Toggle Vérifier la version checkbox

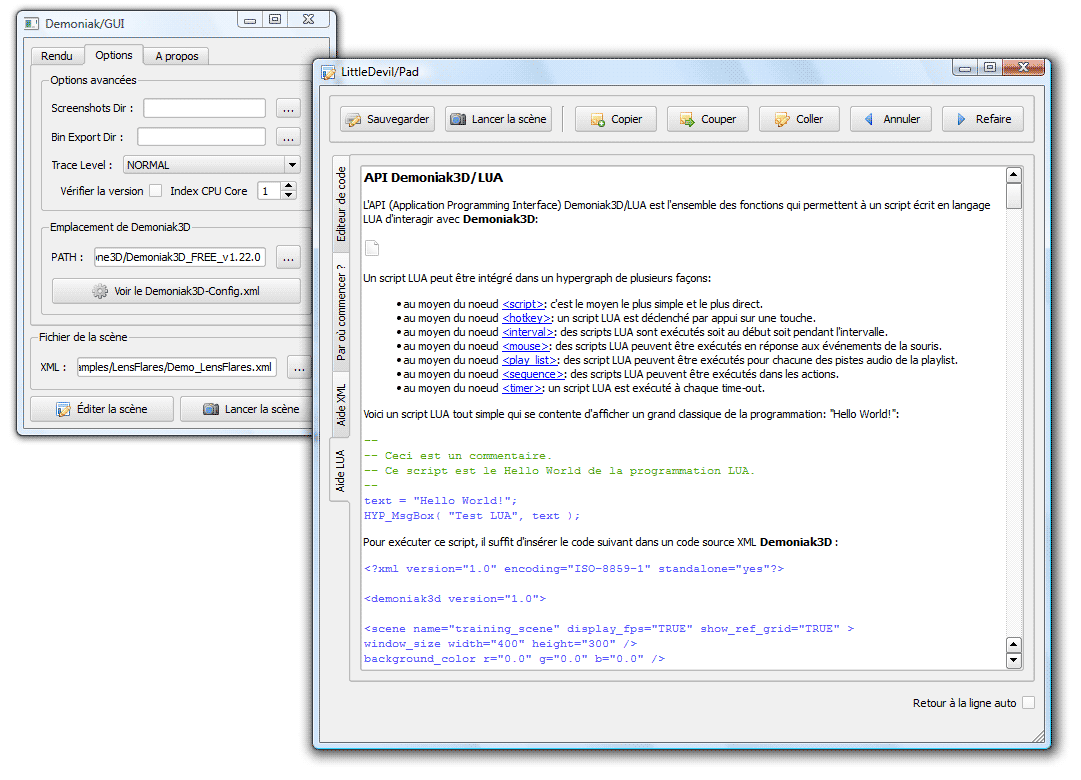tap(156, 191)
